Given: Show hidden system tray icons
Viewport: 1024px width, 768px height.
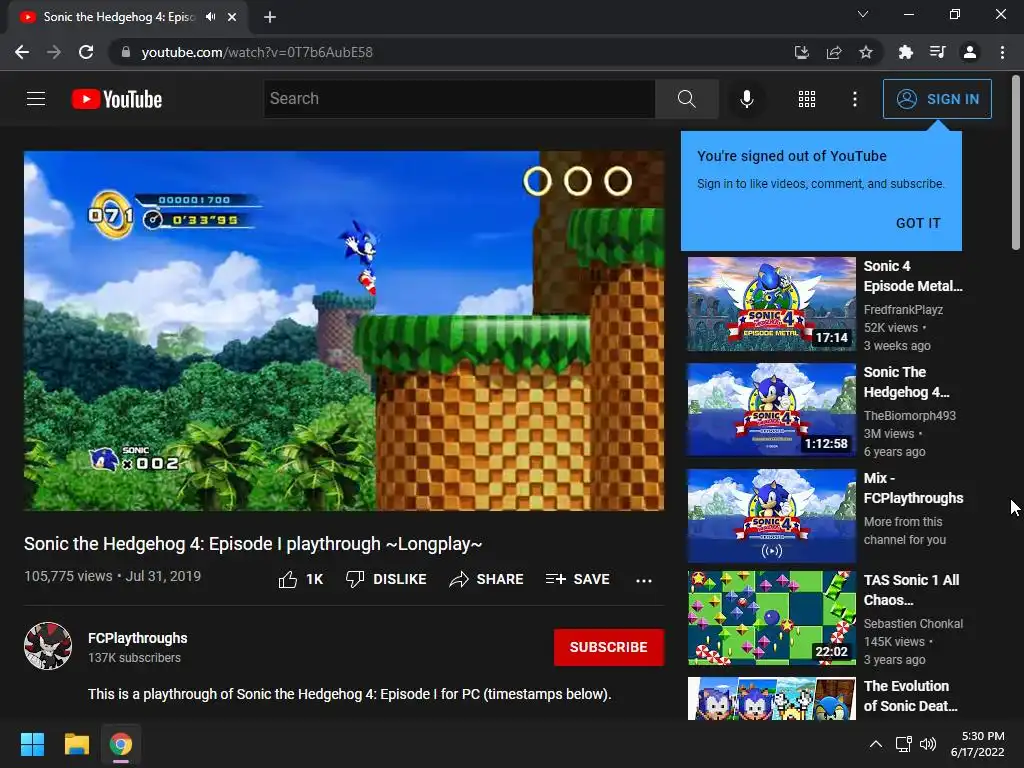Looking at the screenshot, I should tap(876, 744).
